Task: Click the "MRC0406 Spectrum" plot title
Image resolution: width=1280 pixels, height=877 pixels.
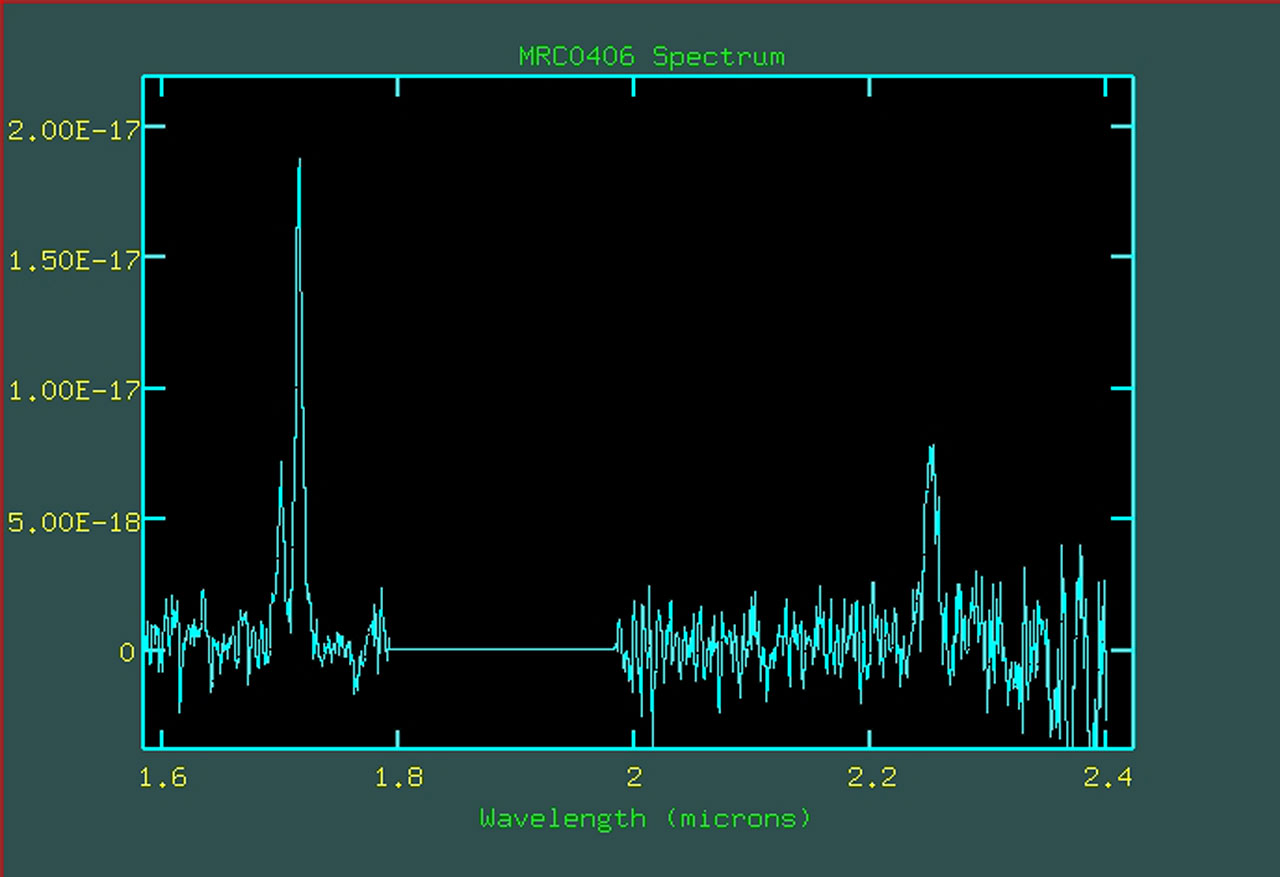Action: point(651,56)
